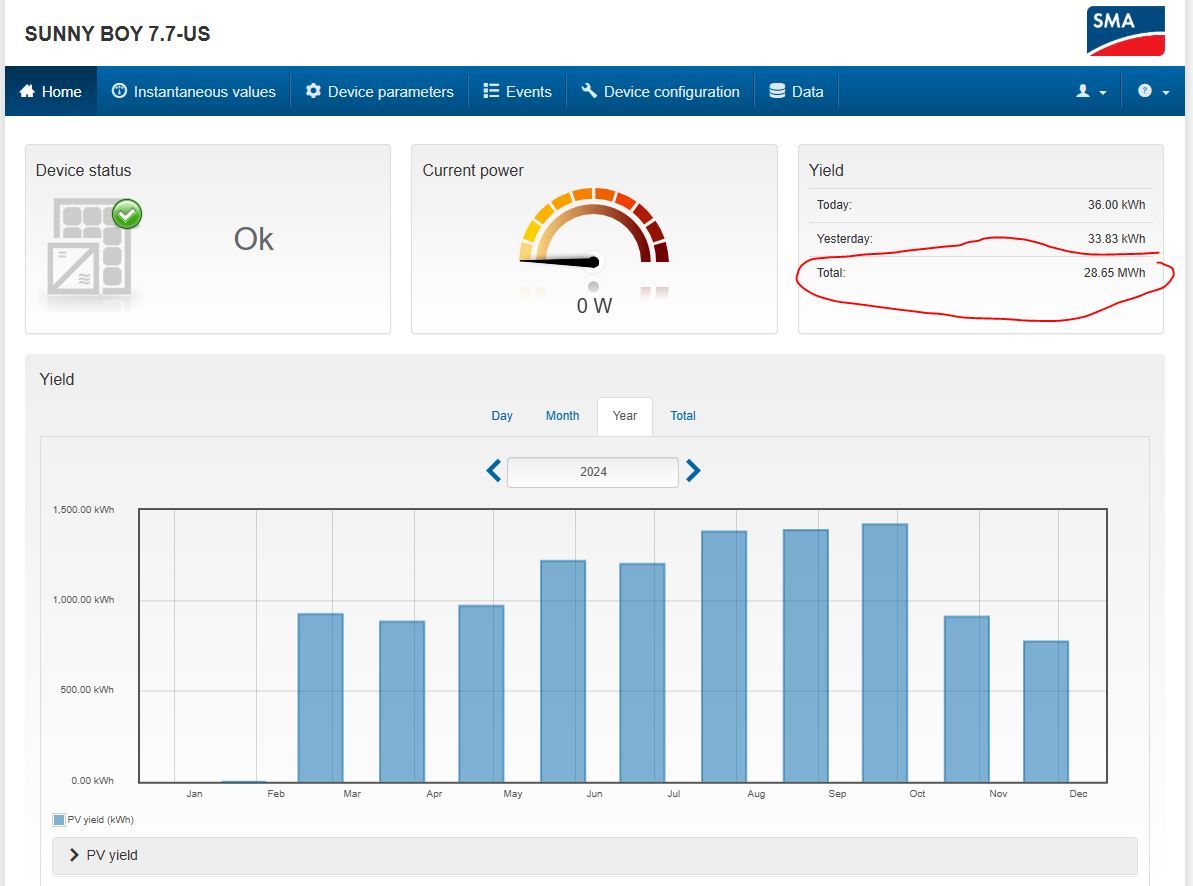The width and height of the screenshot is (1193, 886).
Task: Click the Today yield value 36.00 kWh
Action: (1116, 205)
